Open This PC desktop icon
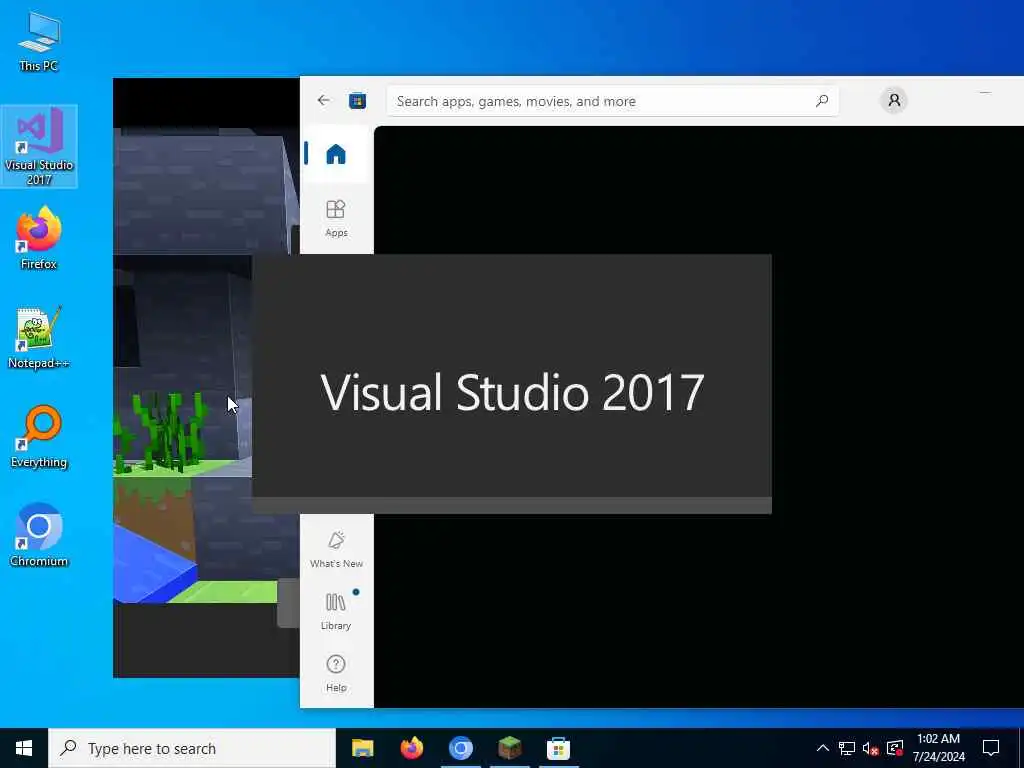The image size is (1024, 768). (x=39, y=40)
